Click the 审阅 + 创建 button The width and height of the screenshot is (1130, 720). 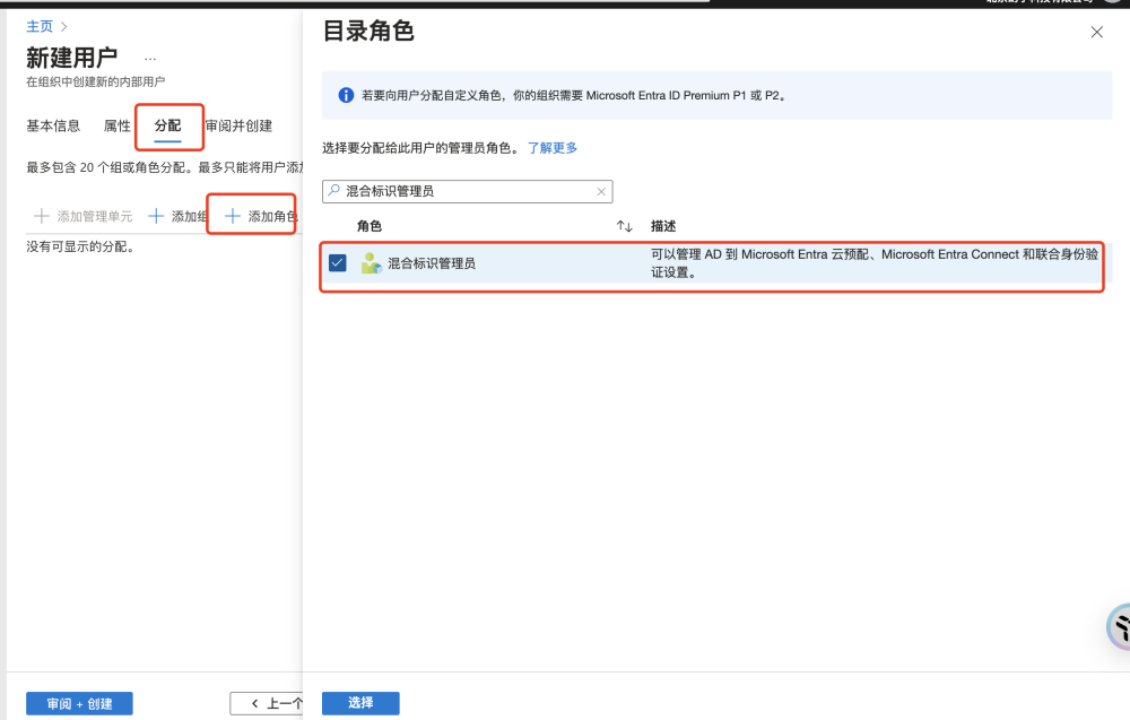pos(79,703)
